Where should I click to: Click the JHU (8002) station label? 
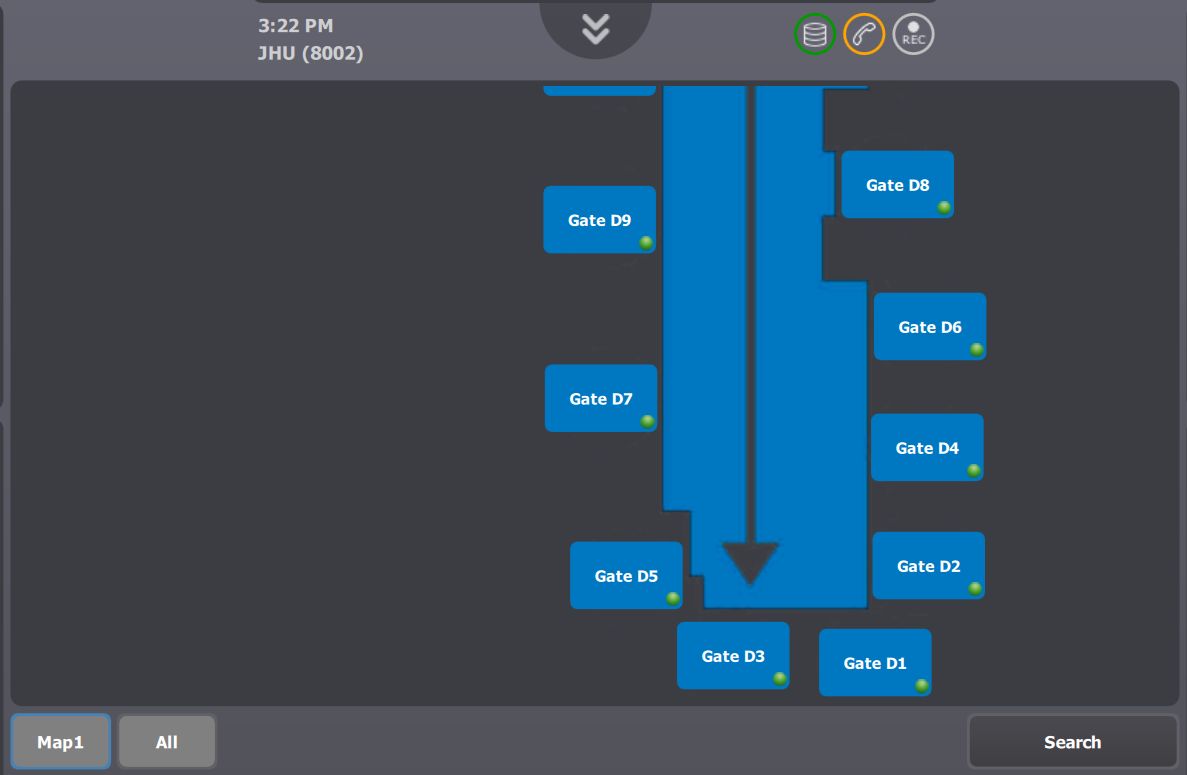coord(310,54)
